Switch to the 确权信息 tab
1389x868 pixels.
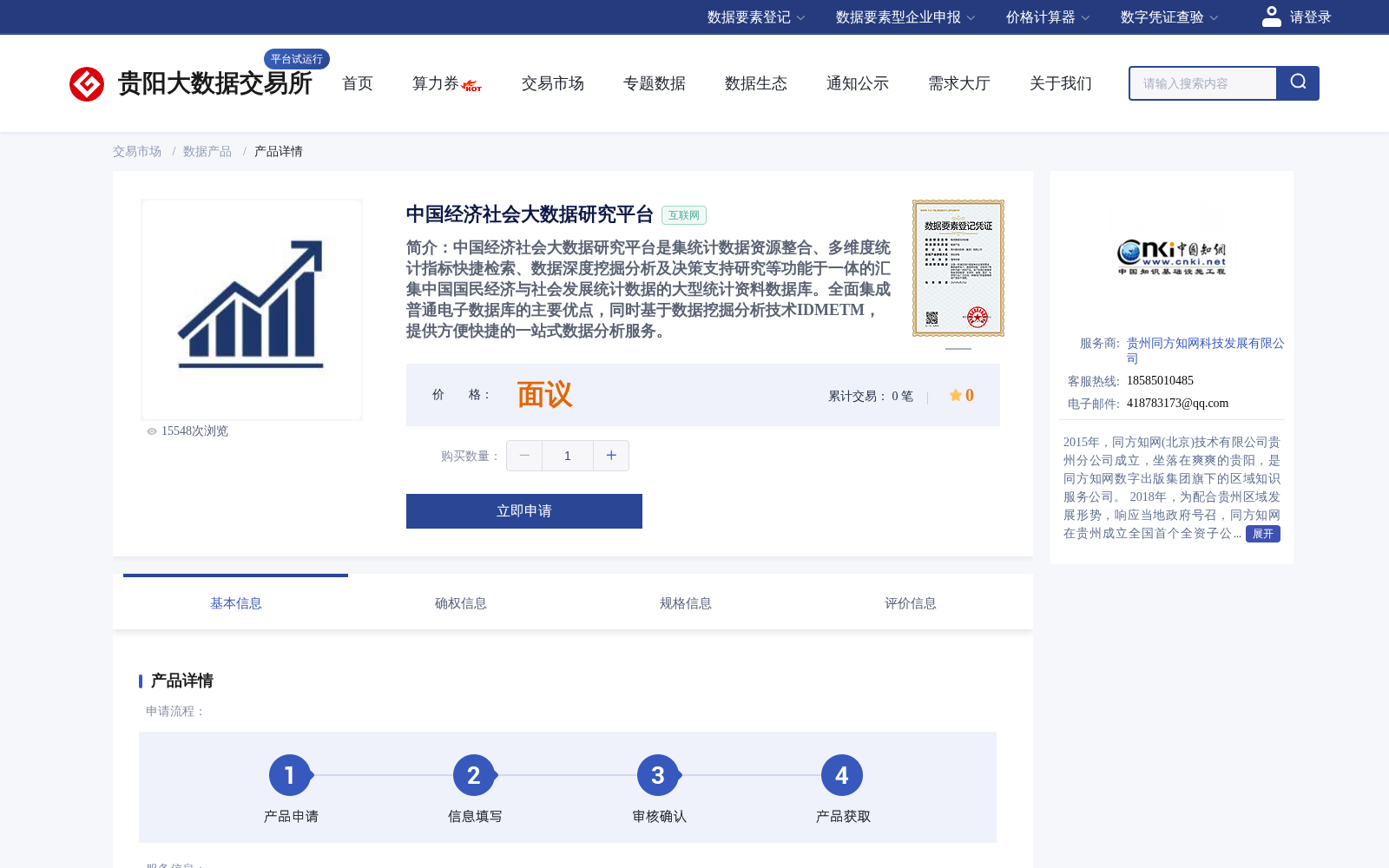pyautogui.click(x=461, y=603)
